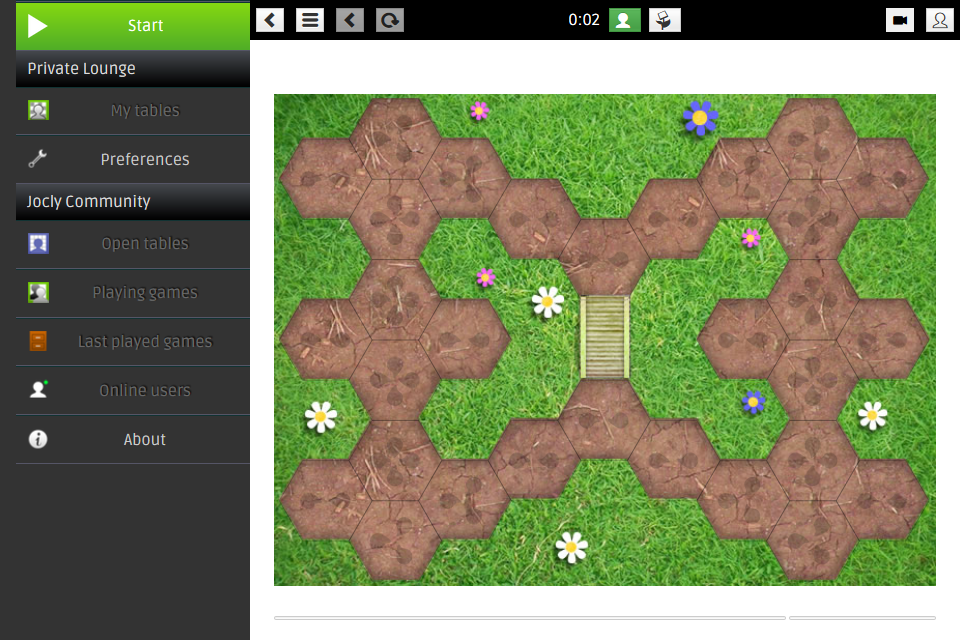
Task: Toggle the video camera button
Action: click(900, 20)
